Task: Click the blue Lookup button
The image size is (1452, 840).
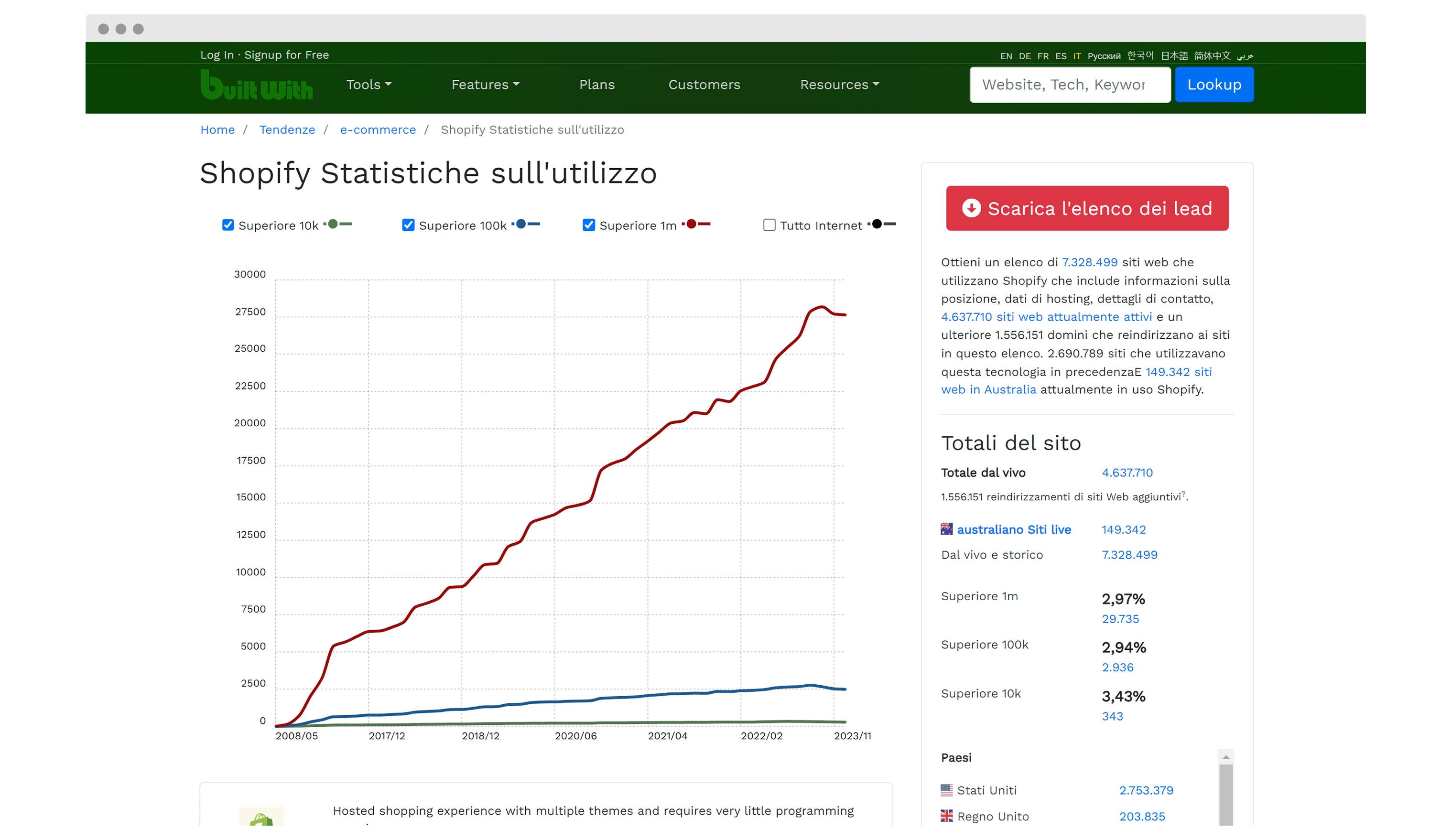Action: pyautogui.click(x=1214, y=85)
